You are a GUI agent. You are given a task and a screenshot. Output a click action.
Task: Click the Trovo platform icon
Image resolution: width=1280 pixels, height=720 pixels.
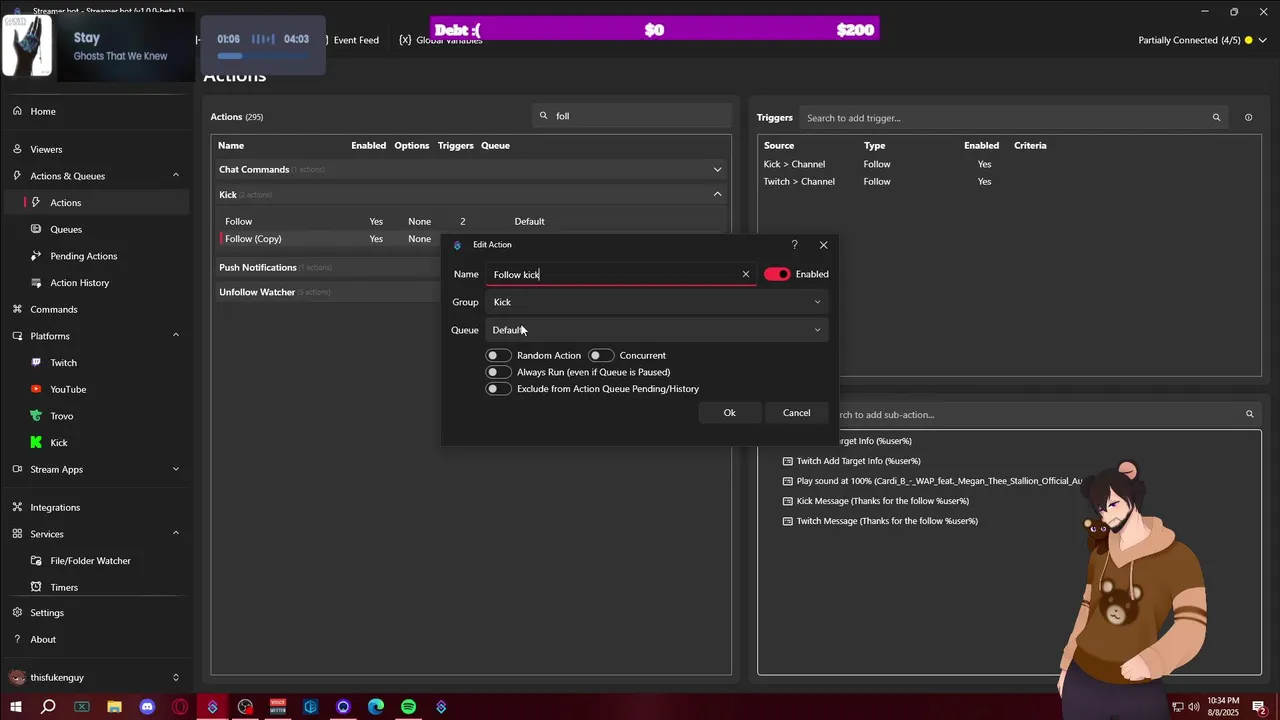tap(38, 416)
